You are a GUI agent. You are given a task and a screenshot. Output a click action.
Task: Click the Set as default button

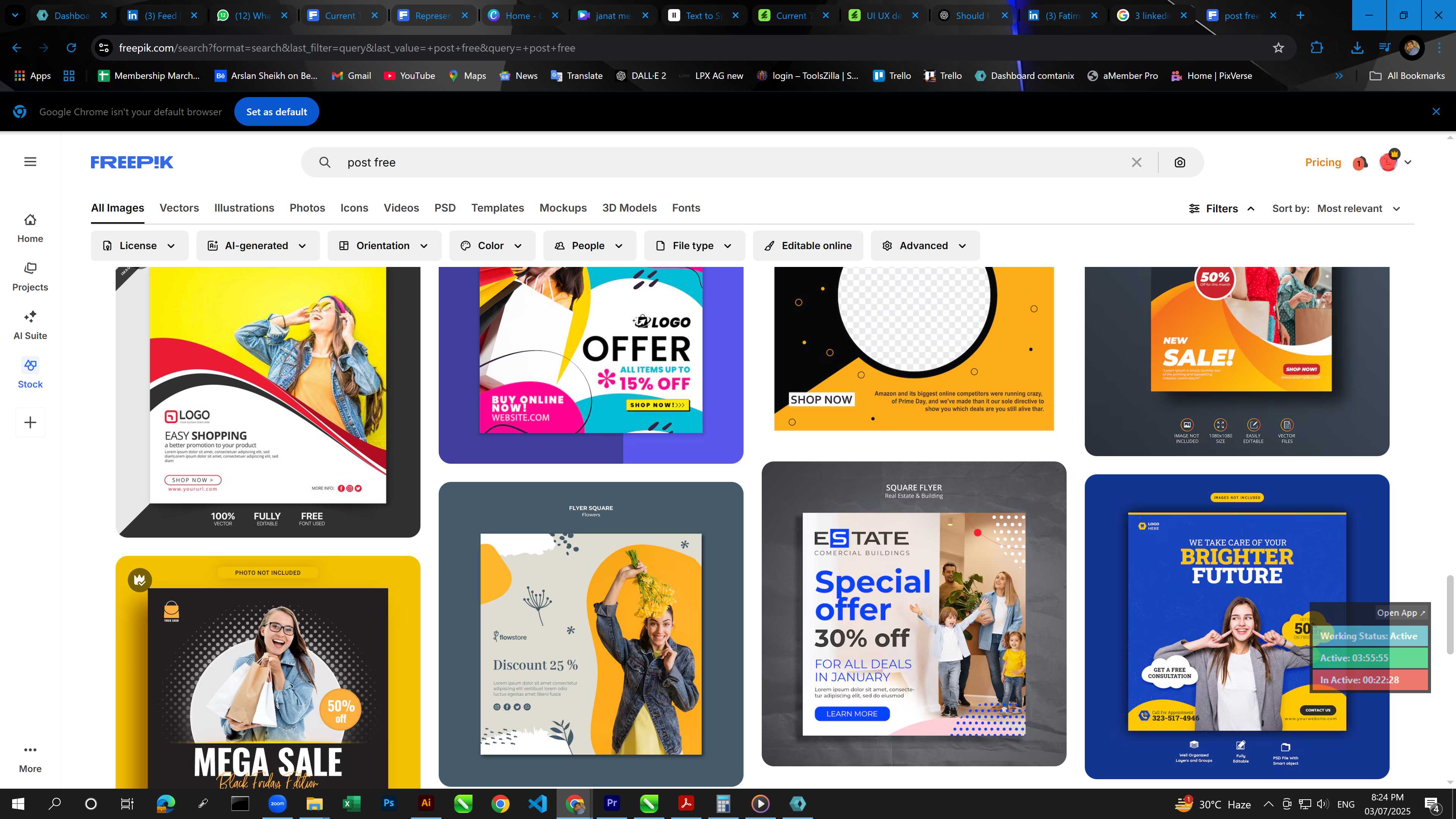click(x=276, y=112)
